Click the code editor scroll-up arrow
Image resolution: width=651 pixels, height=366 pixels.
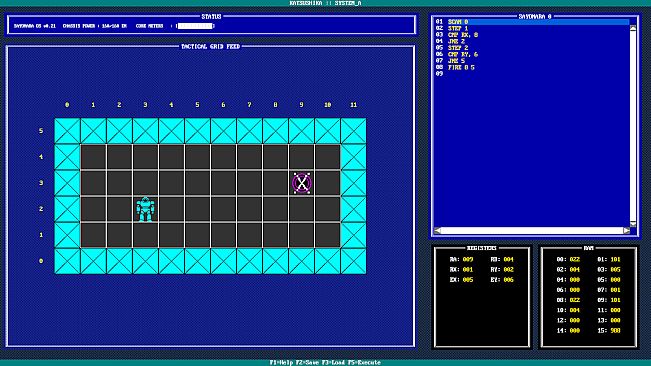(633, 28)
